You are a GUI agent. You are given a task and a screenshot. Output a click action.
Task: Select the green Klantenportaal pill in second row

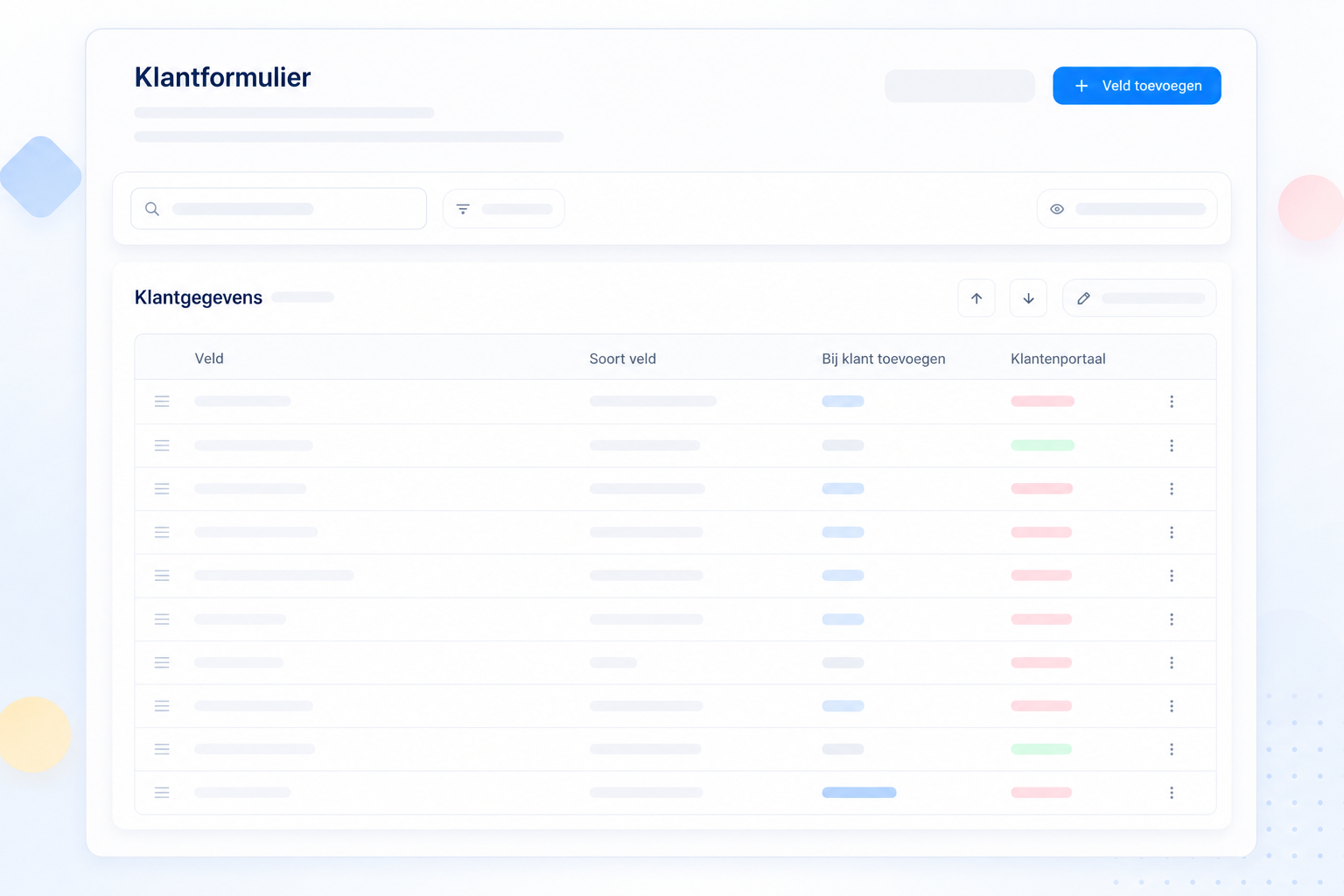click(1042, 445)
